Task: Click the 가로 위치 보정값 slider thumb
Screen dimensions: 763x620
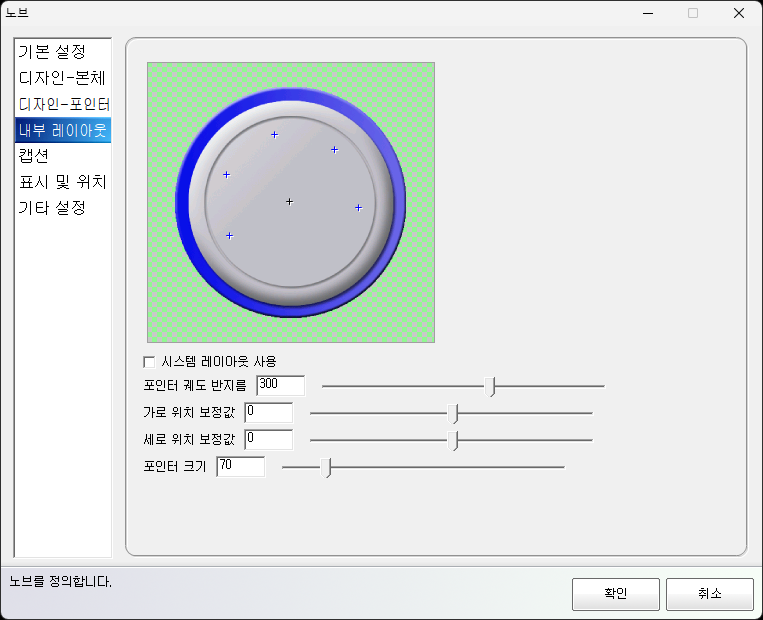Action: (453, 413)
